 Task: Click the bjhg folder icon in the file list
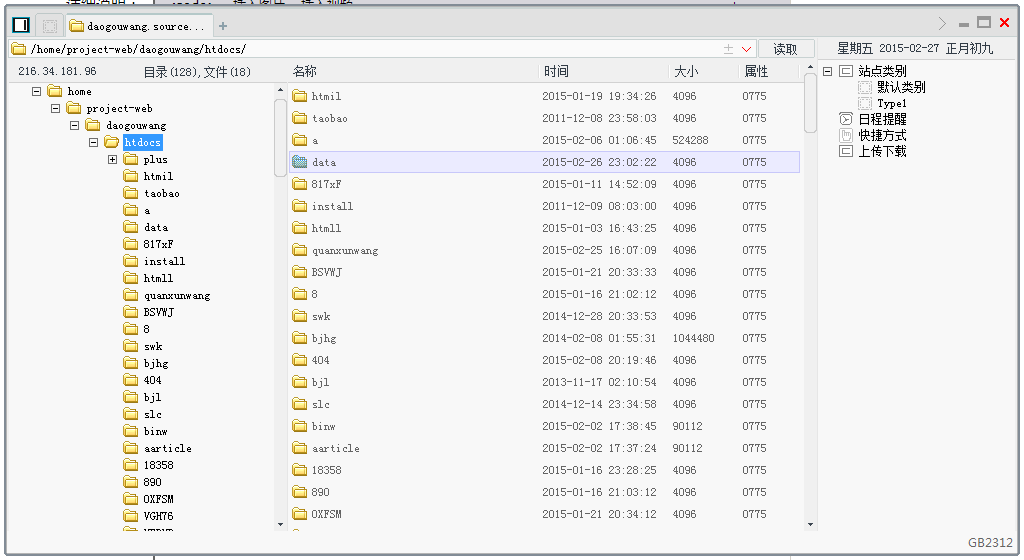300,338
